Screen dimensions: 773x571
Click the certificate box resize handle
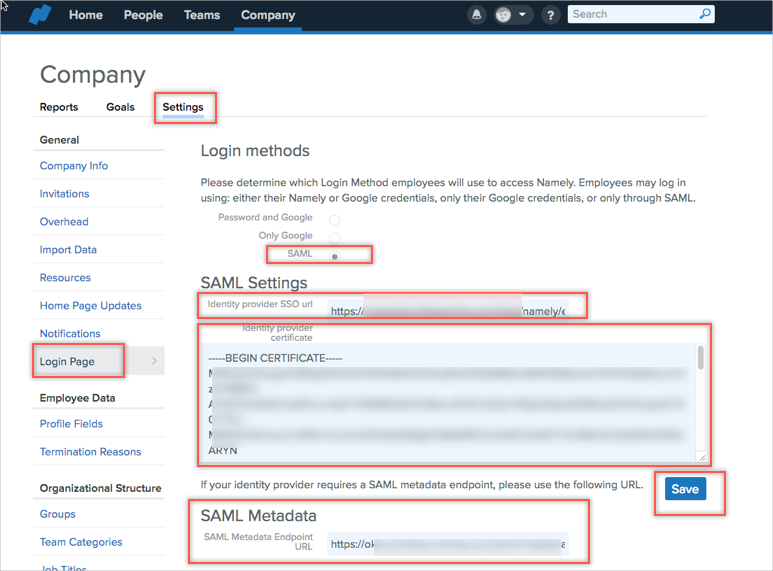tap(702, 457)
